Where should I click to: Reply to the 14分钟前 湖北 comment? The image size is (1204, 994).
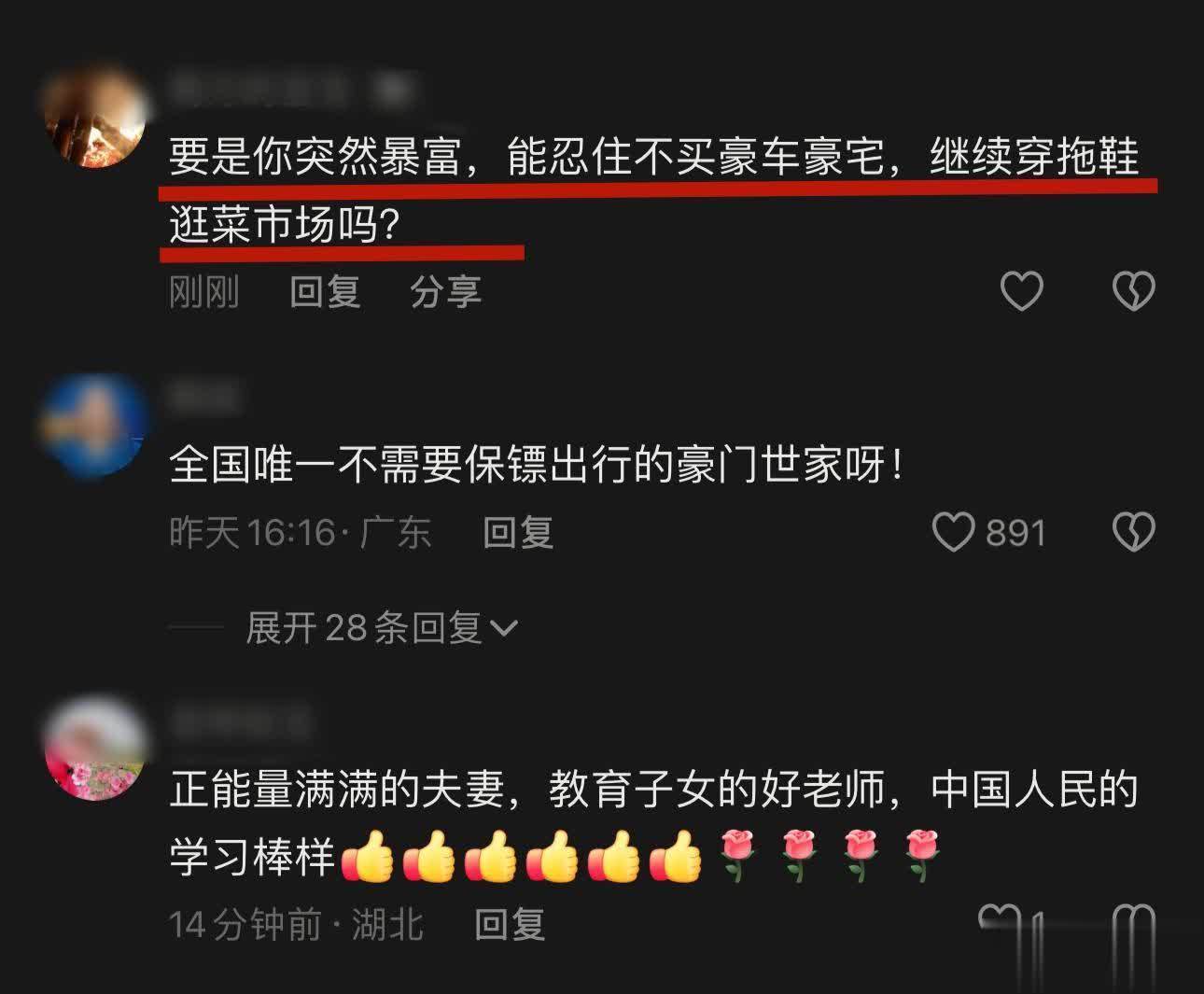pyautogui.click(x=510, y=924)
